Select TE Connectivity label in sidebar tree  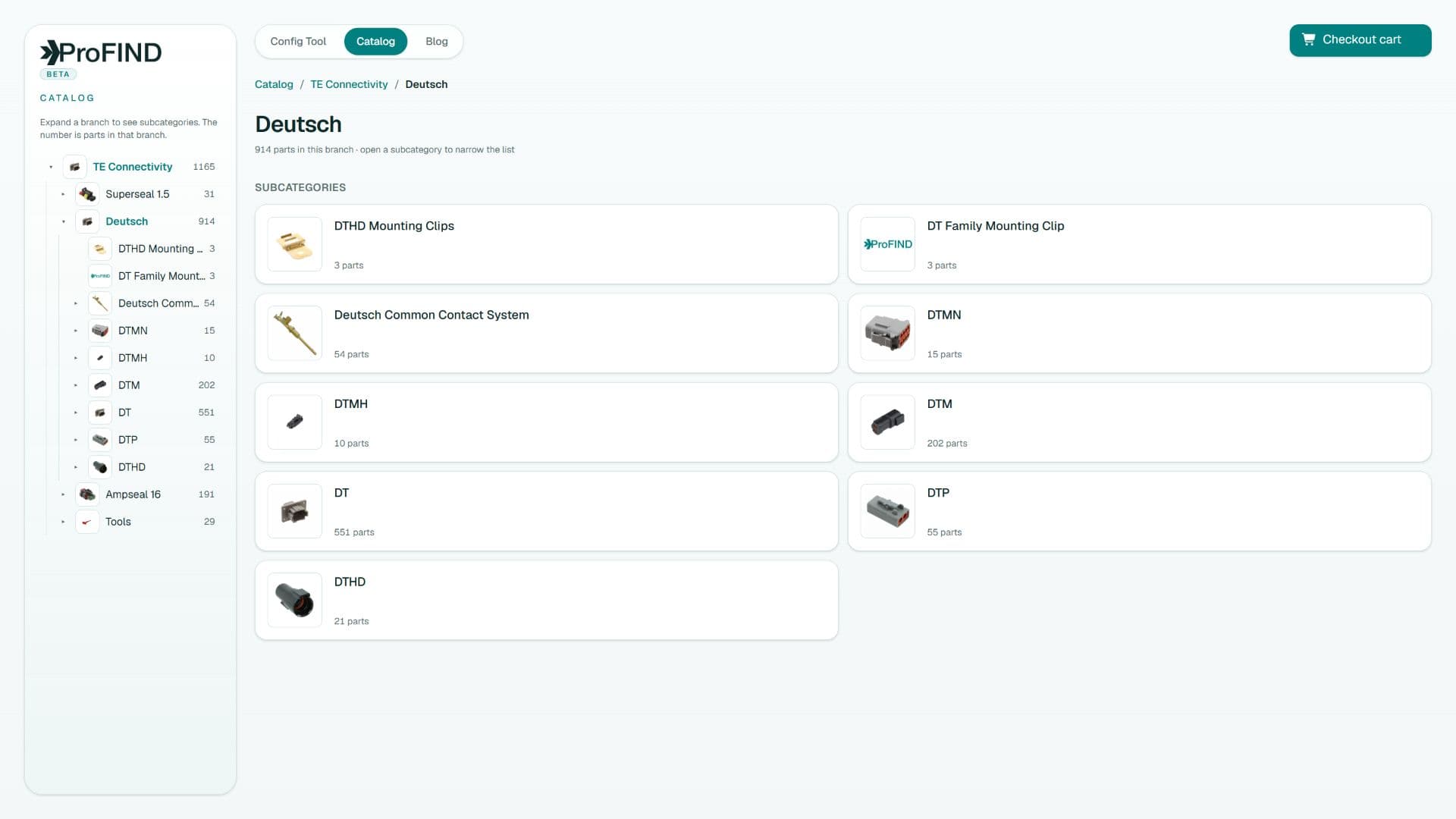[x=133, y=167]
